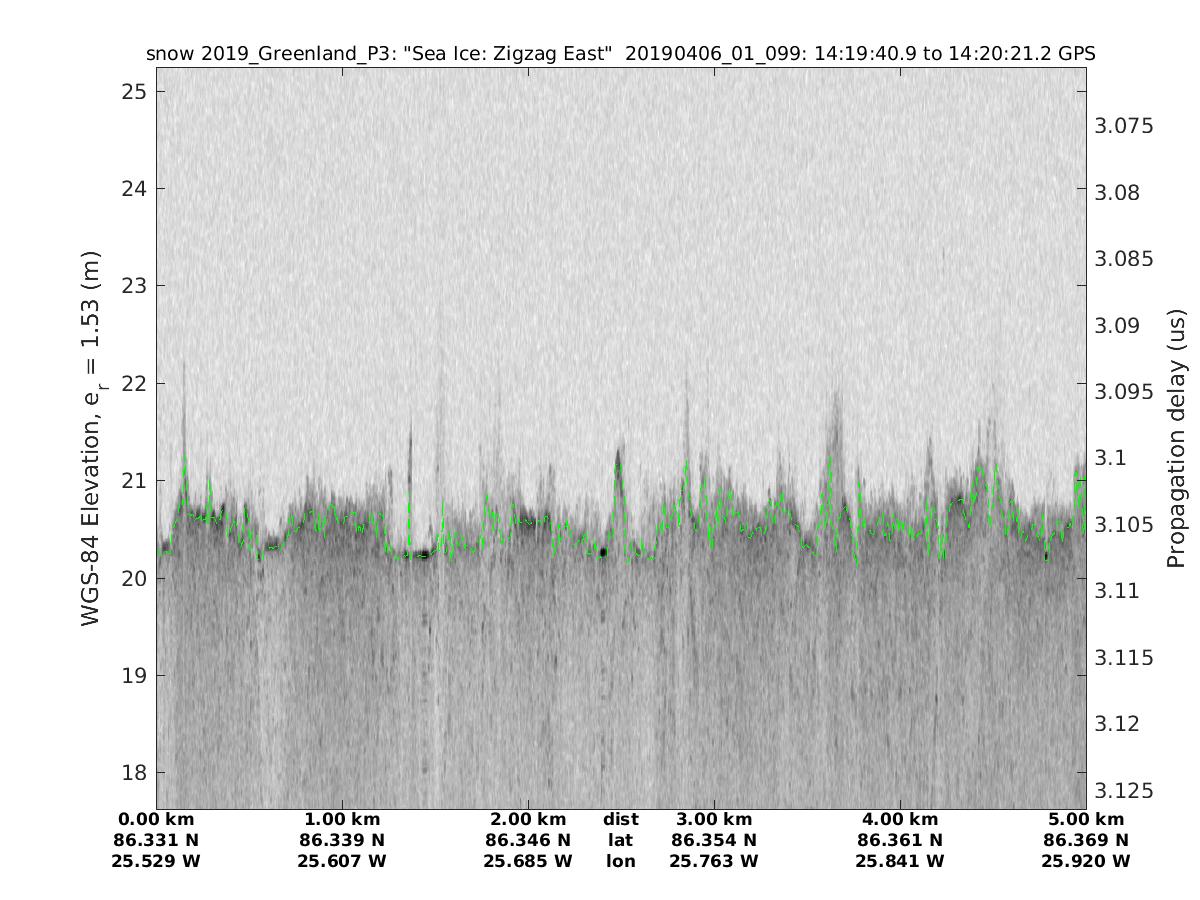The width and height of the screenshot is (1200, 900).
Task: Click the "1.00 km" distance label
Action: coord(342,819)
